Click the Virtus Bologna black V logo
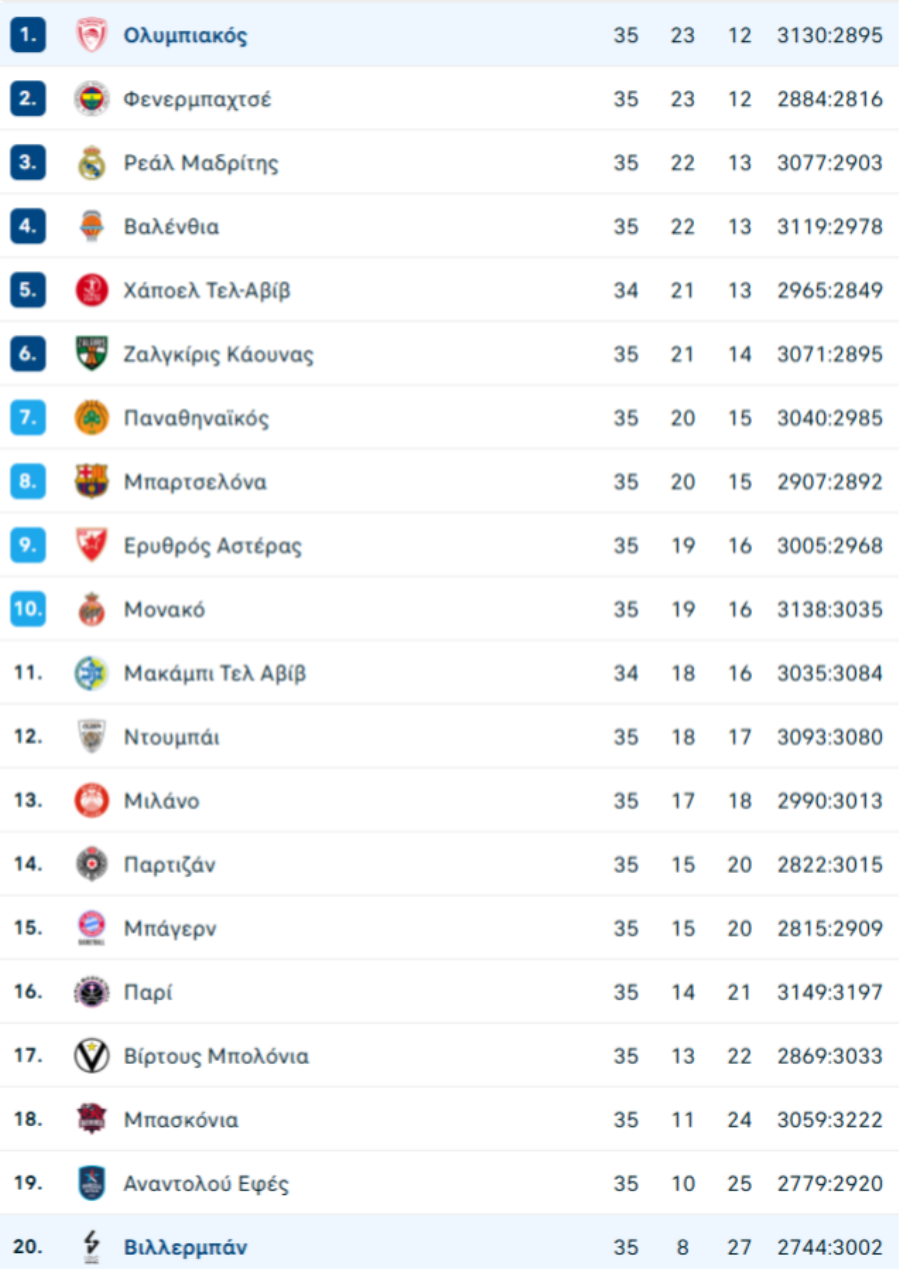 pyautogui.click(x=92, y=1056)
